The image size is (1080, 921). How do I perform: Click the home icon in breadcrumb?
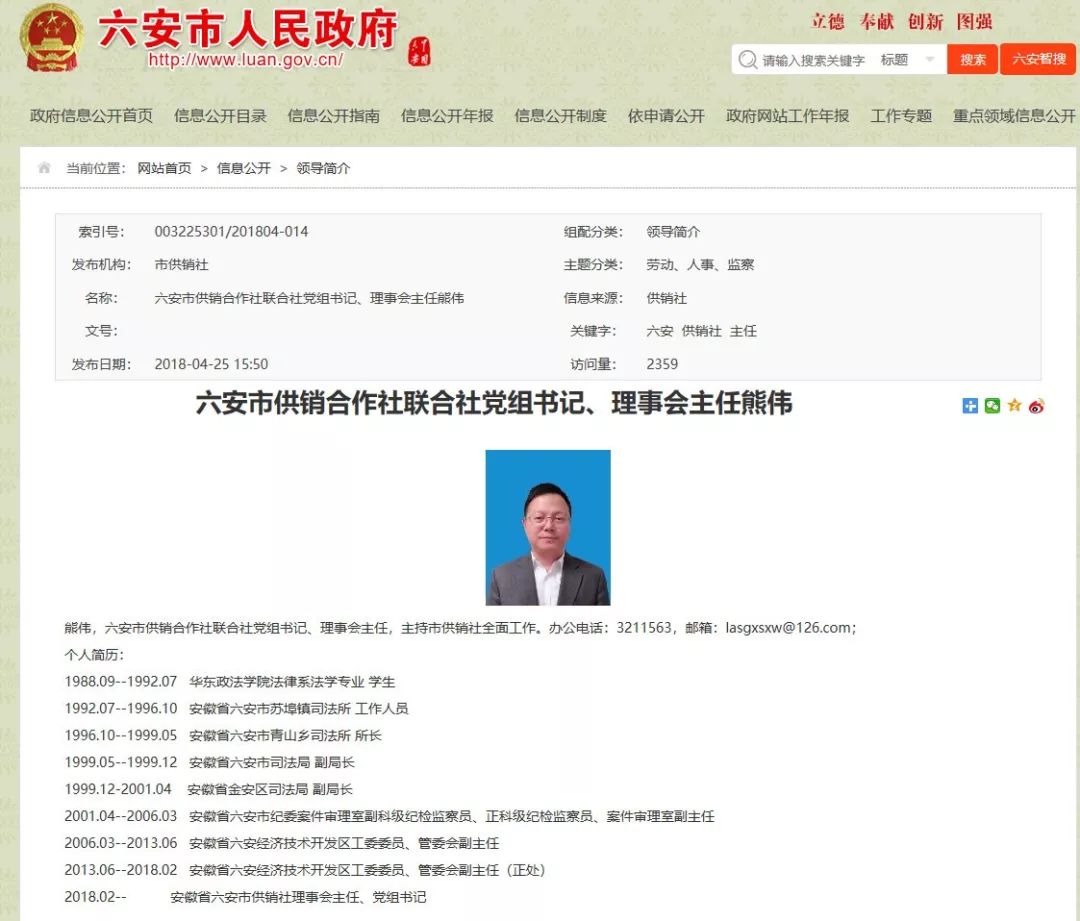tap(44, 167)
